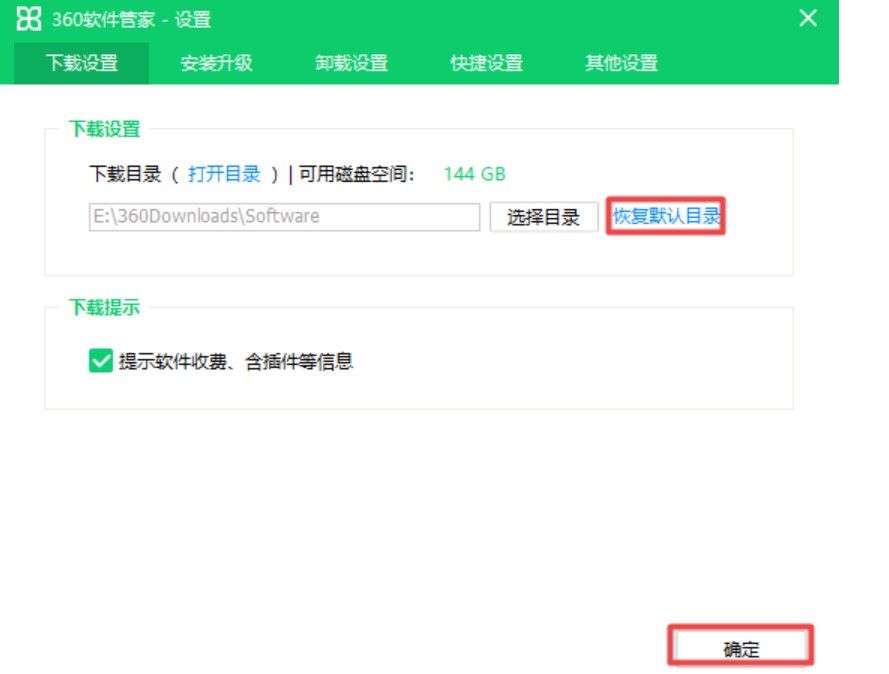Click the 选择目录 button
Screen dimensions: 889x674
544,217
